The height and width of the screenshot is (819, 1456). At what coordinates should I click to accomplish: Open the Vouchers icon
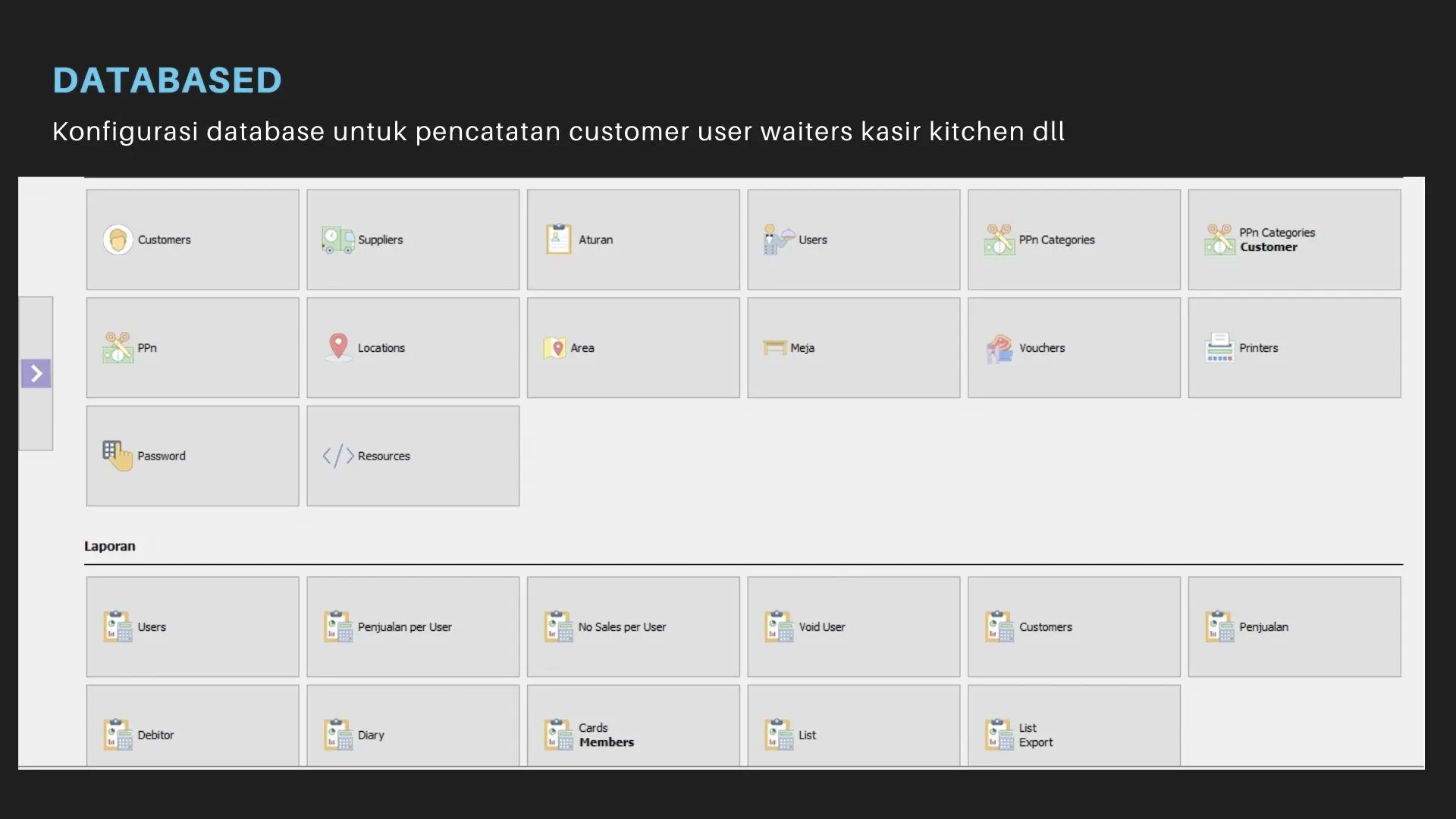[x=999, y=348]
